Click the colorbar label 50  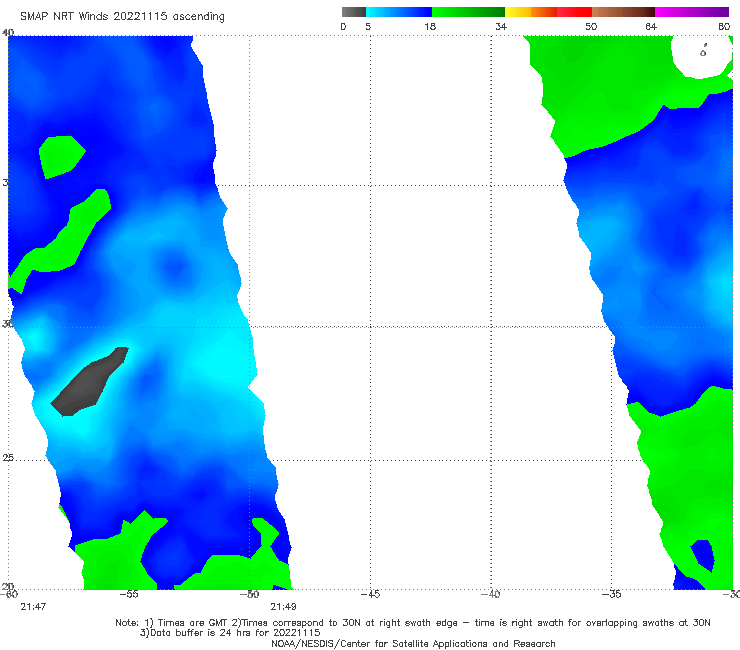[x=591, y=26]
